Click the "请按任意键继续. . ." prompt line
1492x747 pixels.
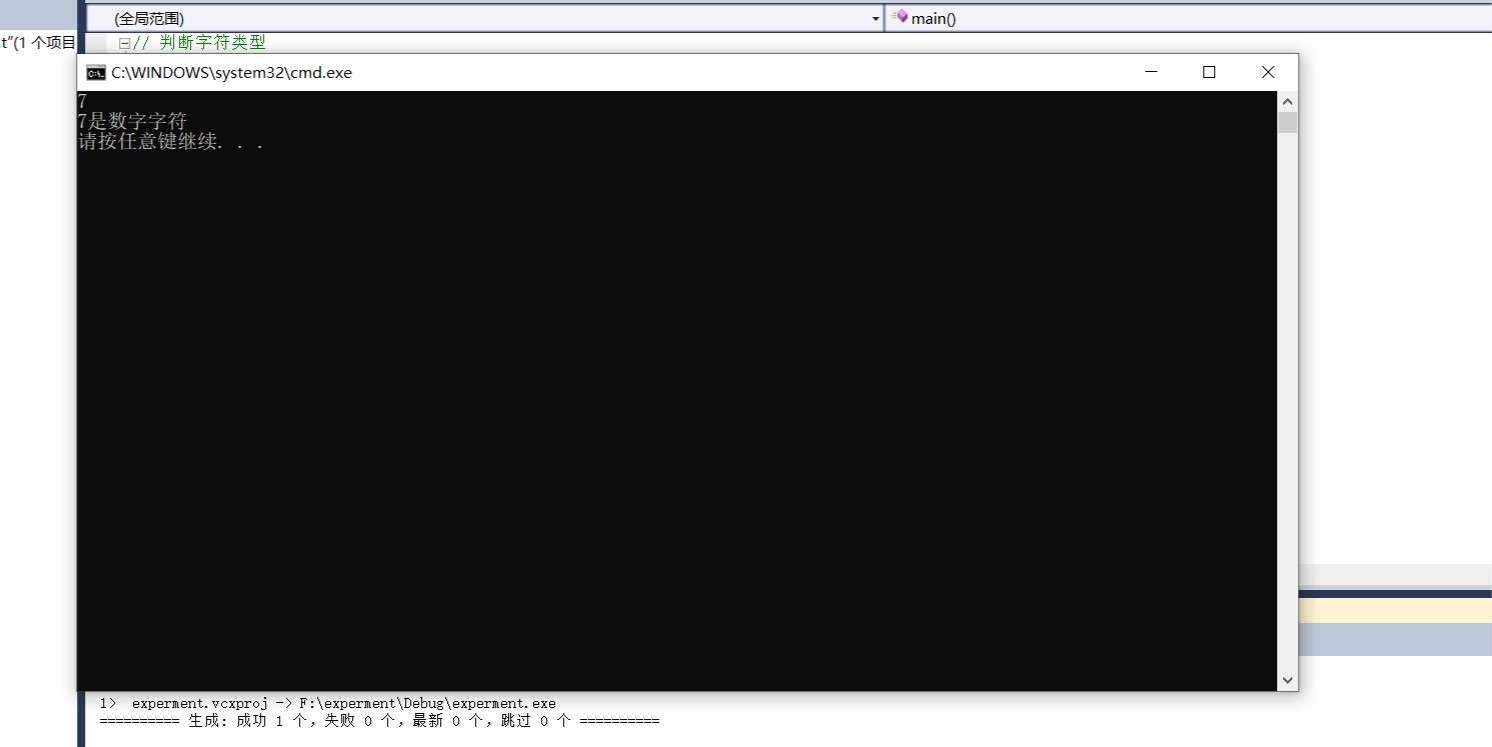coord(171,142)
